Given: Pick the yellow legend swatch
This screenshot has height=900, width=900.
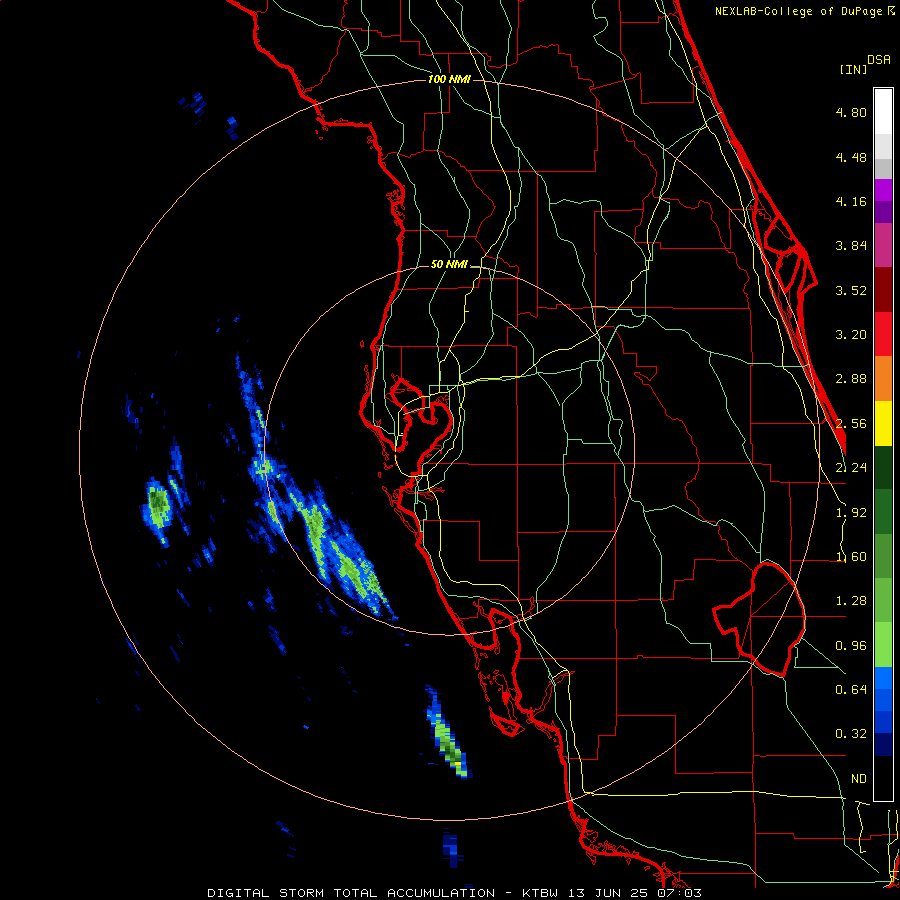Looking at the screenshot, I should (883, 424).
